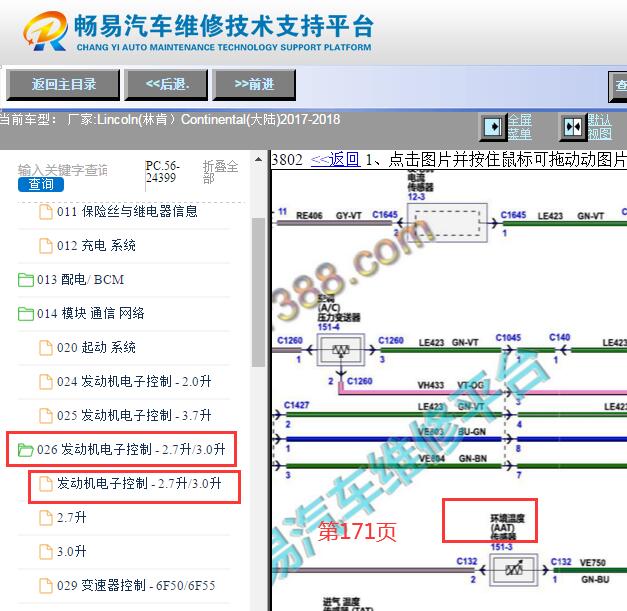Click the sidebar scroll-up arrow
Image resolution: width=627 pixels, height=611 pixels.
click(x=258, y=160)
